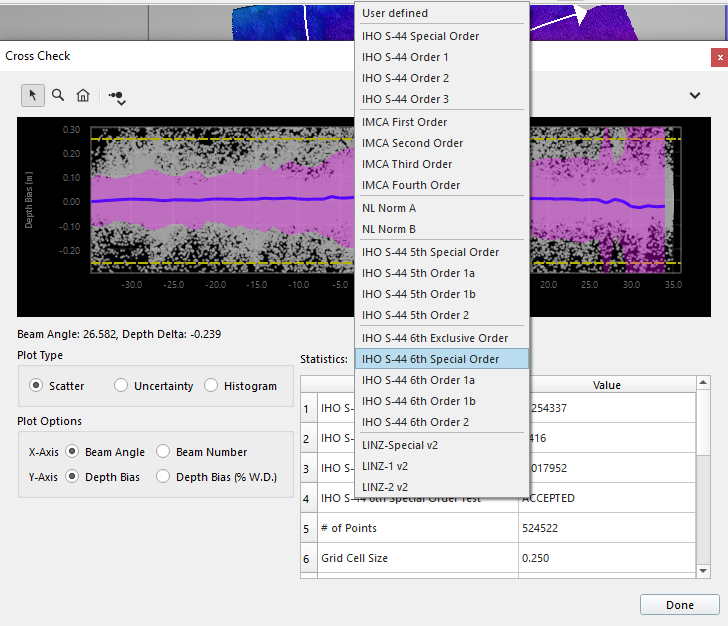This screenshot has width=728, height=626.
Task: Set X-Axis to Beam Number
Action: [164, 452]
